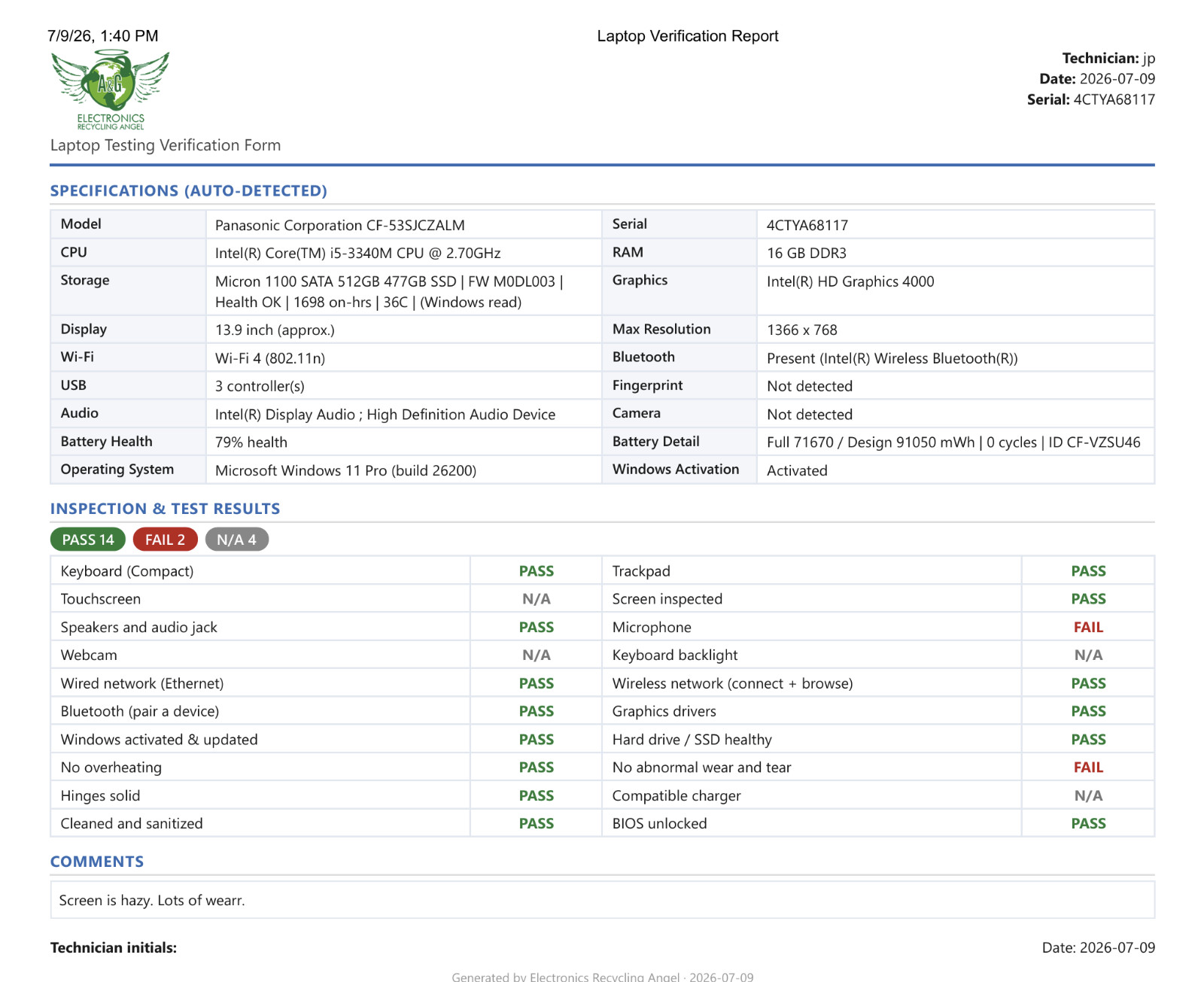1204x982 pixels.
Task: Select the model value 'Panasonic Corporation CF-53SJCZALM'
Action: coord(340,225)
